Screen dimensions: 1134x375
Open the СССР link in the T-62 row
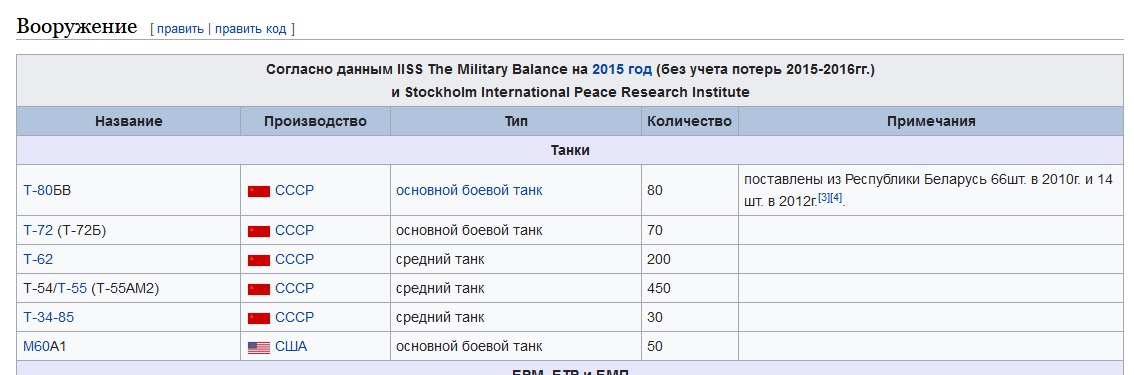294,259
